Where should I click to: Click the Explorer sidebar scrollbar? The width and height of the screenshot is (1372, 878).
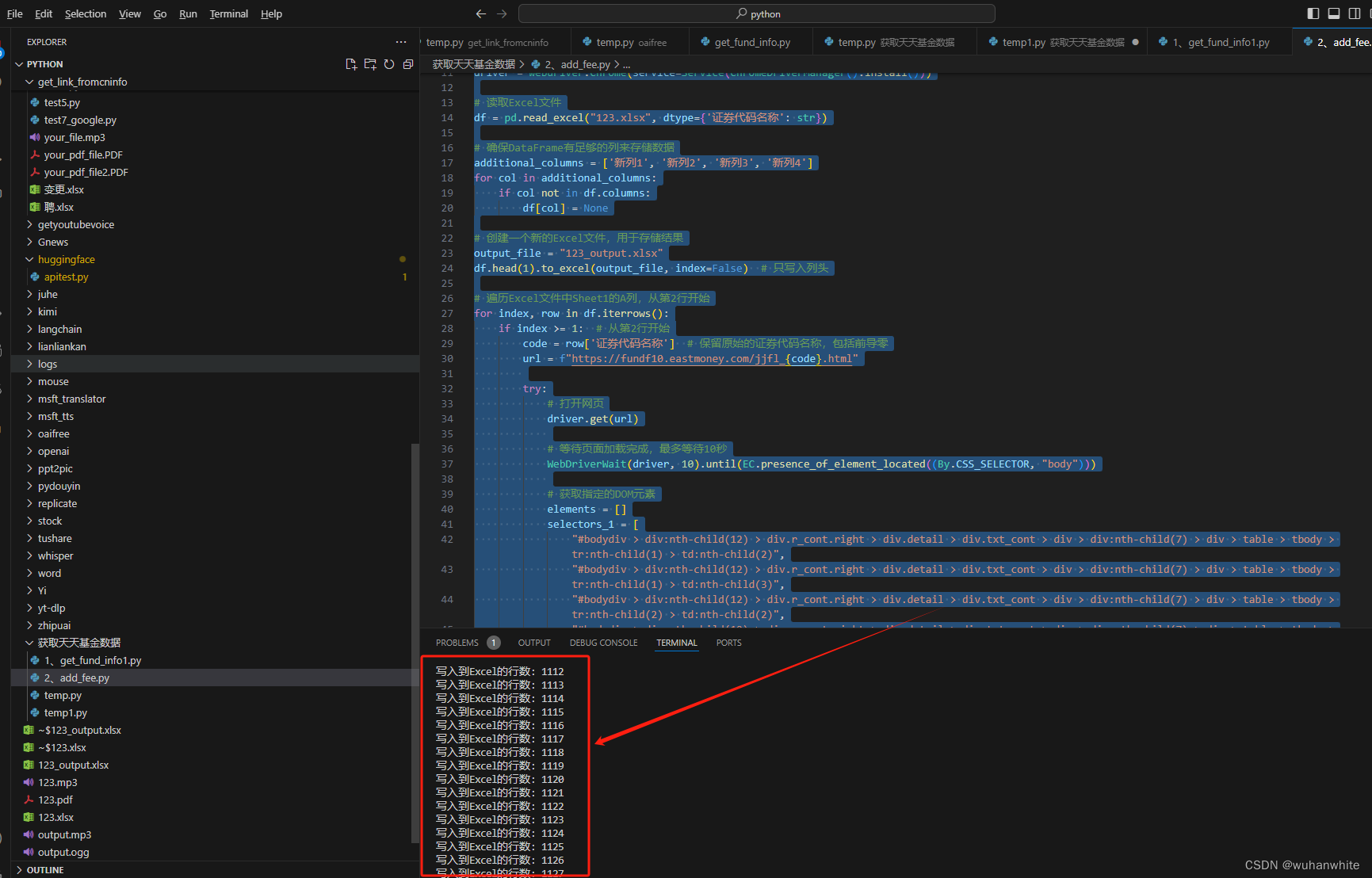click(x=414, y=642)
